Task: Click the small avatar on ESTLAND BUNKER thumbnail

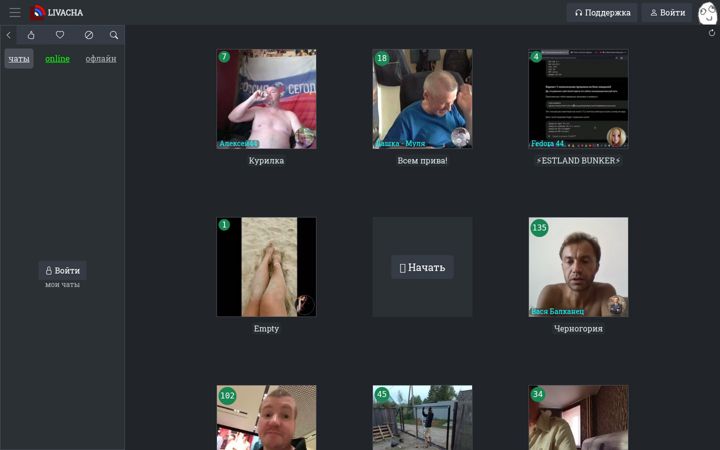Action: (617, 137)
